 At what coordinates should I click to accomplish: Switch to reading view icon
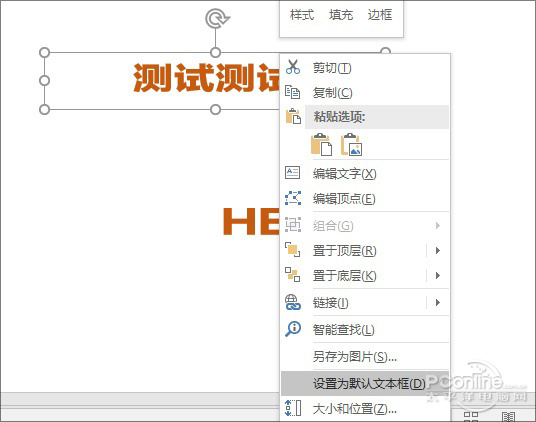[508, 417]
